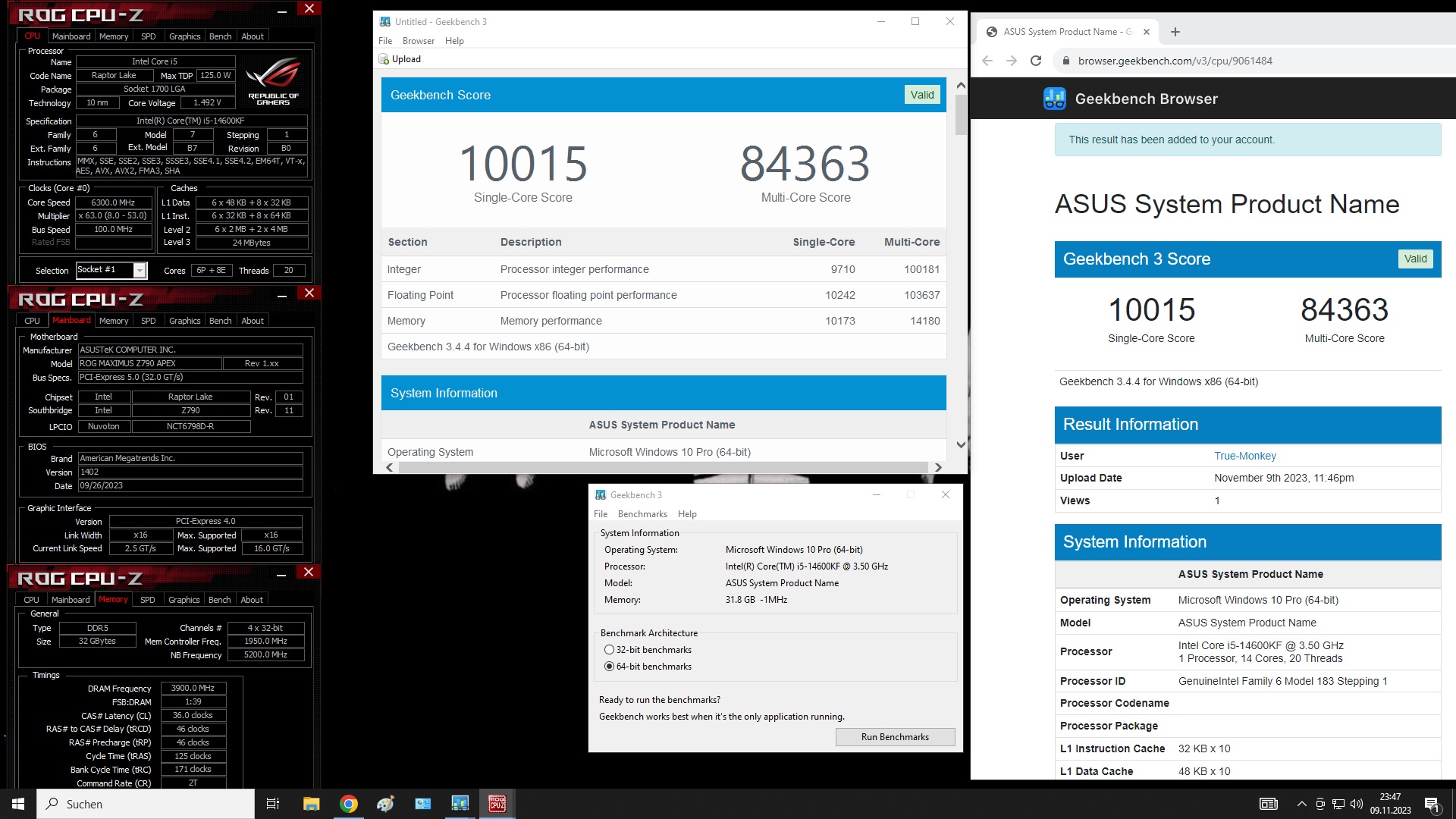Click the Geekbench Browser logo icon
Screen dimensions: 1456x819
coord(1054,99)
